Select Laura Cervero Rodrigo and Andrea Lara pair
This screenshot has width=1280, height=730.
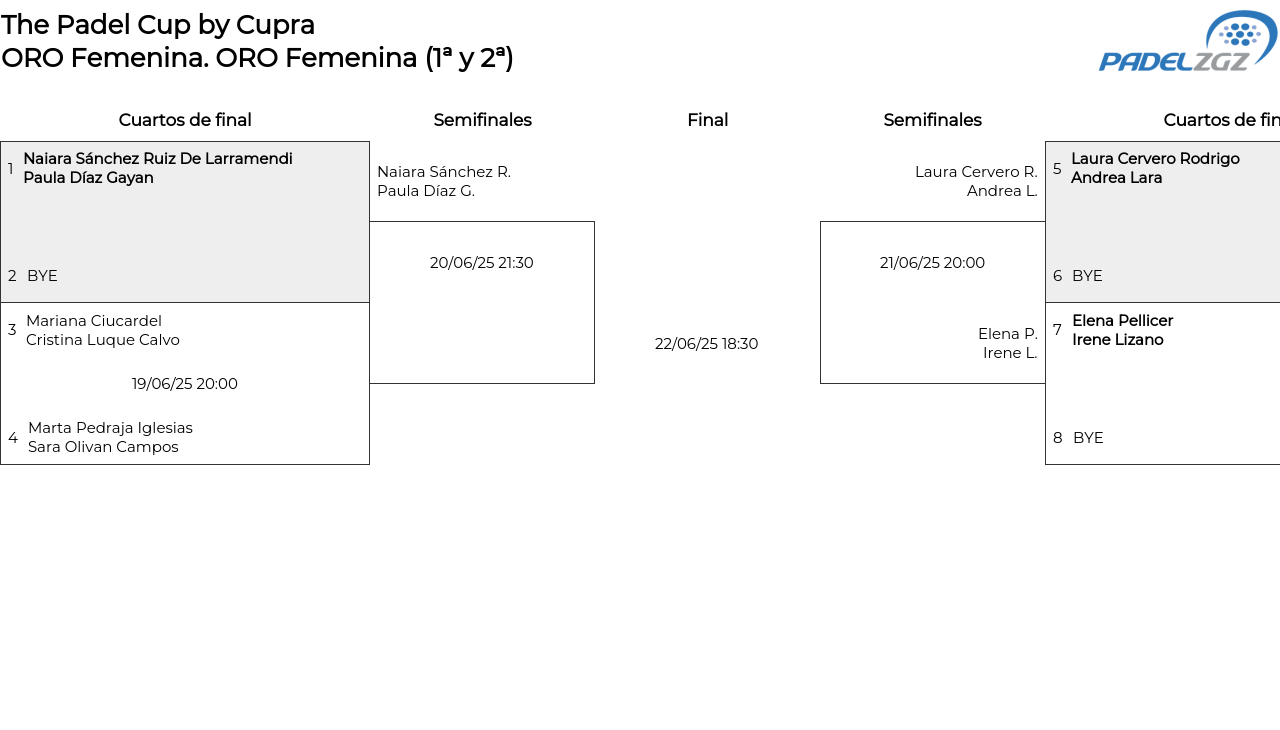pos(1154,168)
